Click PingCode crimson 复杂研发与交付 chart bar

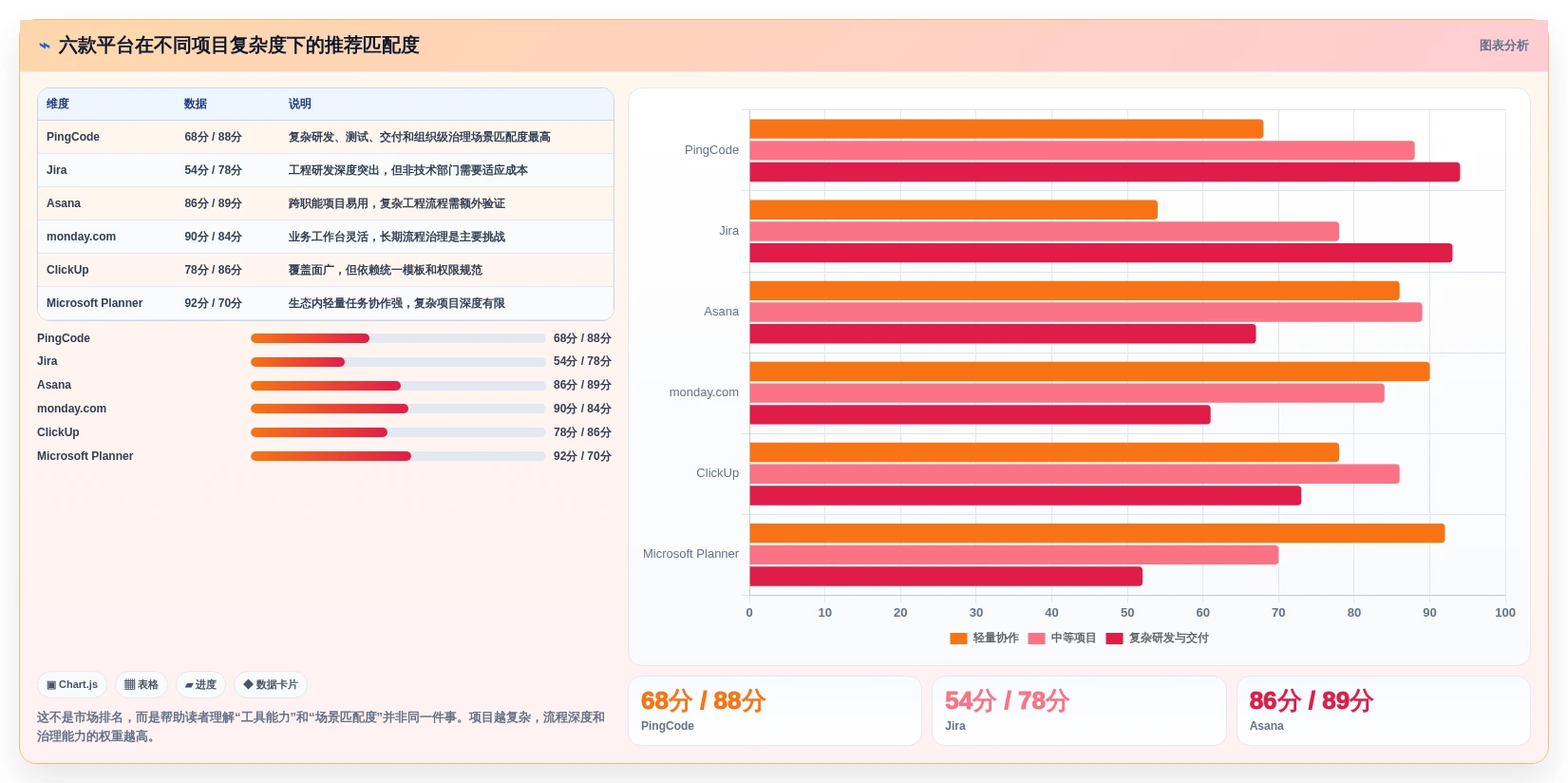[1105, 172]
